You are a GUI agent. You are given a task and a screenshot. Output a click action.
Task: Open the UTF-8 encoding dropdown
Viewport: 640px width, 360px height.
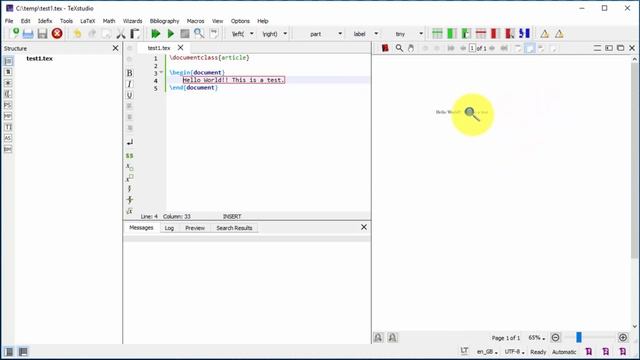click(x=514, y=351)
